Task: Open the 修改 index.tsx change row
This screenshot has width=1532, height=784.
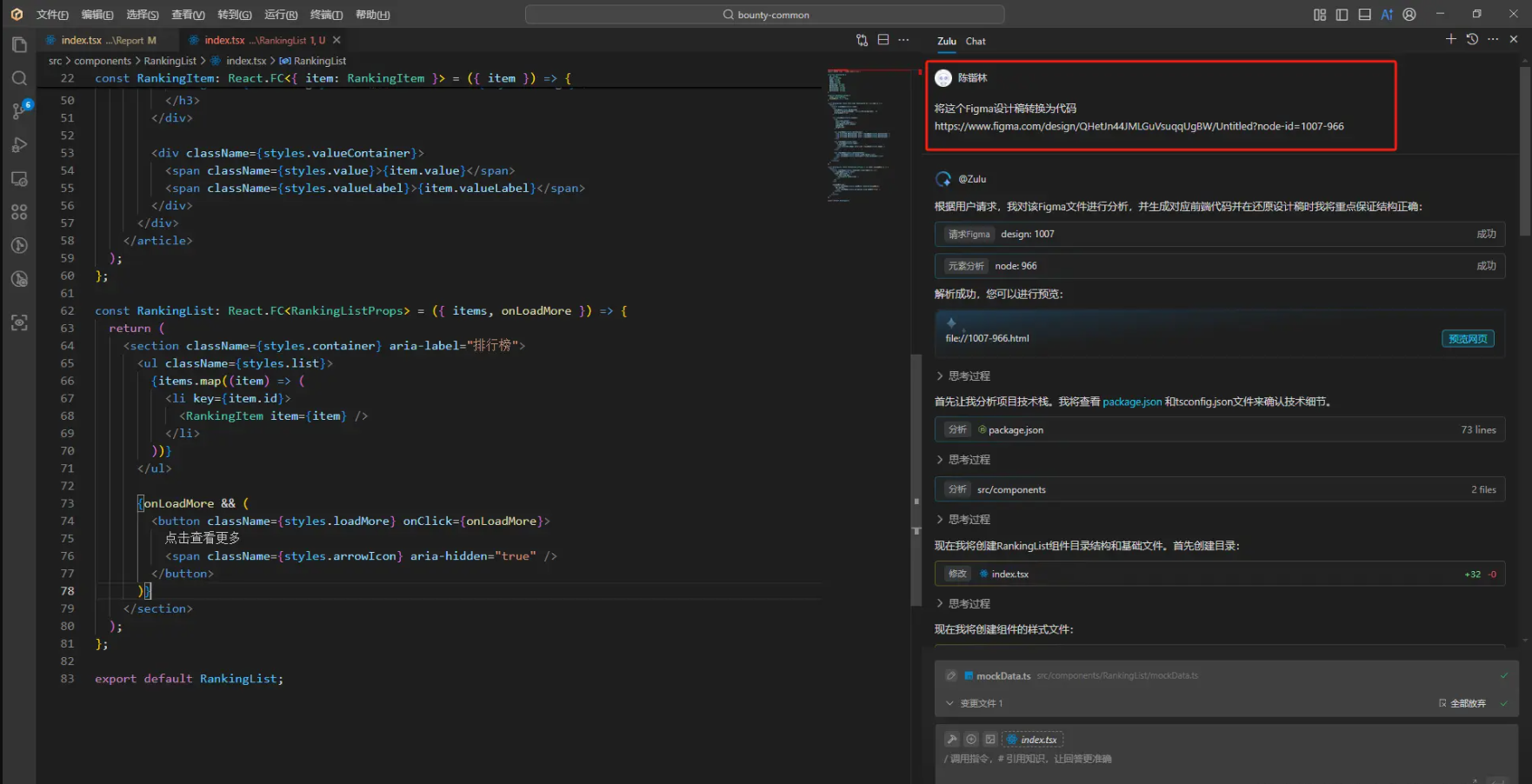Action: pyautogui.click(x=1220, y=574)
